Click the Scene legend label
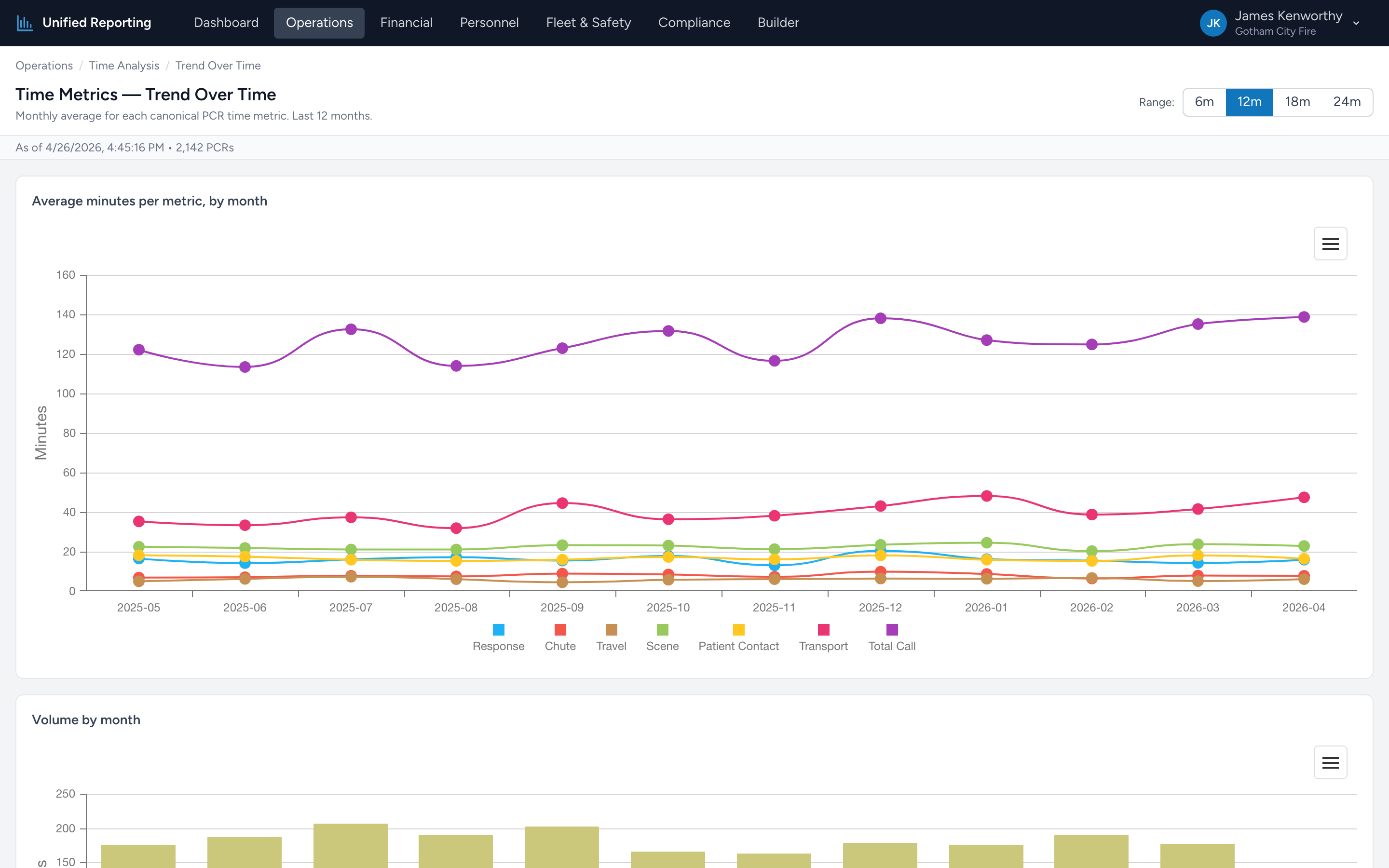Image resolution: width=1389 pixels, height=868 pixels. 662,646
